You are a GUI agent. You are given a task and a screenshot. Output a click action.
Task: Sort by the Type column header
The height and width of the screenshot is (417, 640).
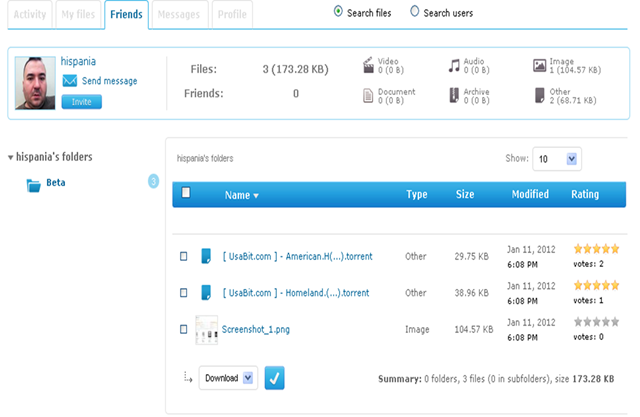417,194
